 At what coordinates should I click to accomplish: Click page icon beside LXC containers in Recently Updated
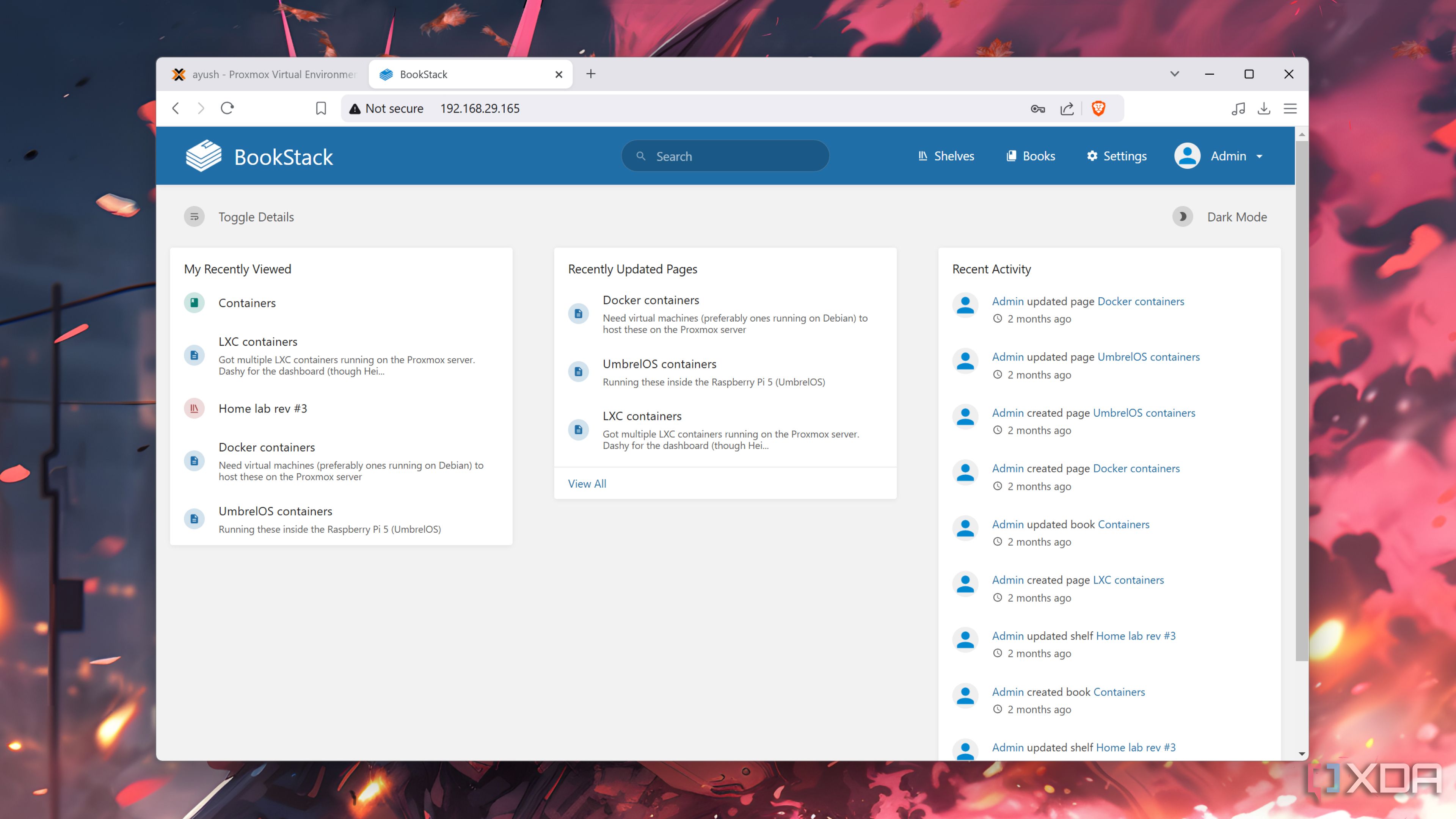coord(579,430)
